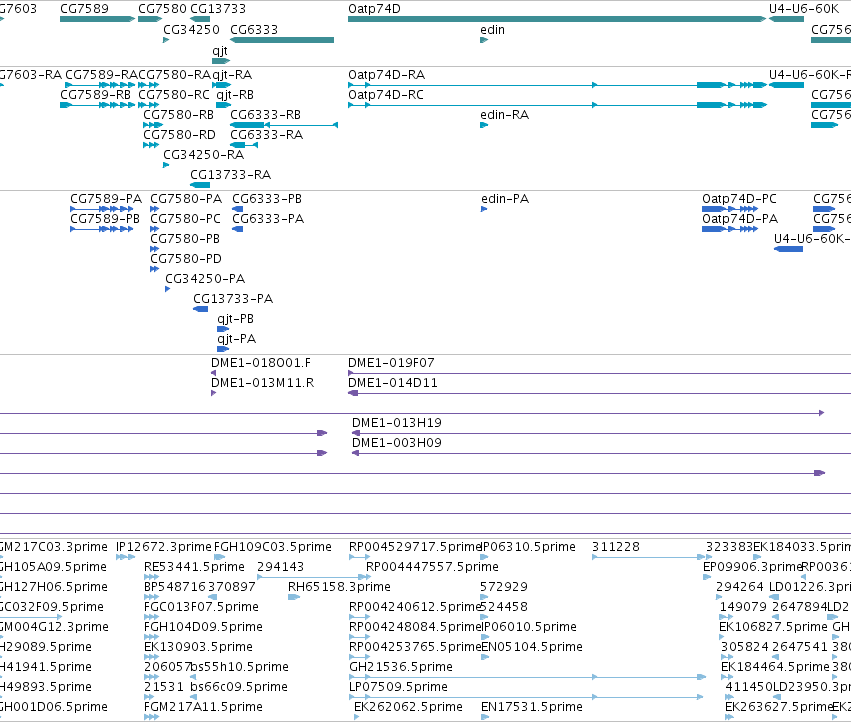Click the CG7589-RA transcript label
The height and width of the screenshot is (722, 851).
click(101, 74)
